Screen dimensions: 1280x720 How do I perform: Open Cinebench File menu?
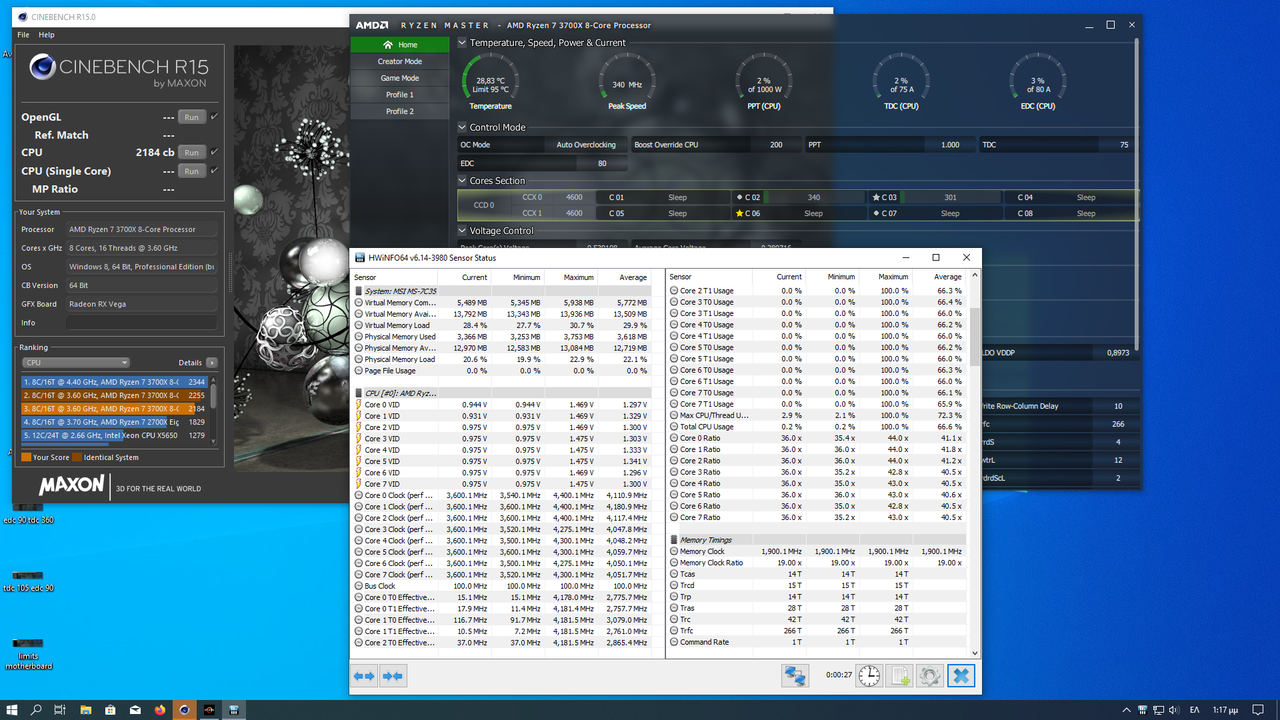coord(23,35)
